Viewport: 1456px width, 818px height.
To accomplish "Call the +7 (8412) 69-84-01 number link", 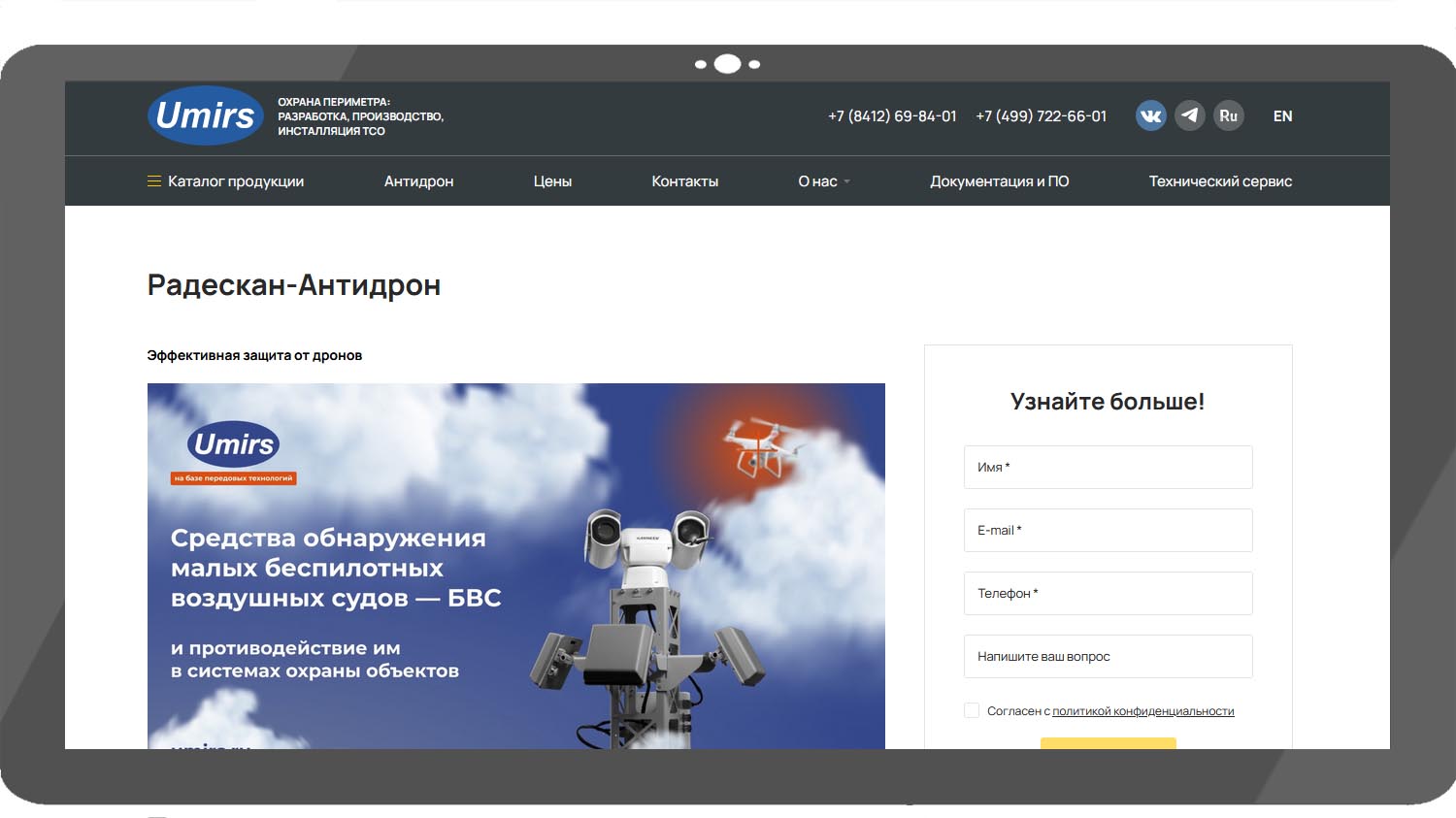I will [x=891, y=116].
